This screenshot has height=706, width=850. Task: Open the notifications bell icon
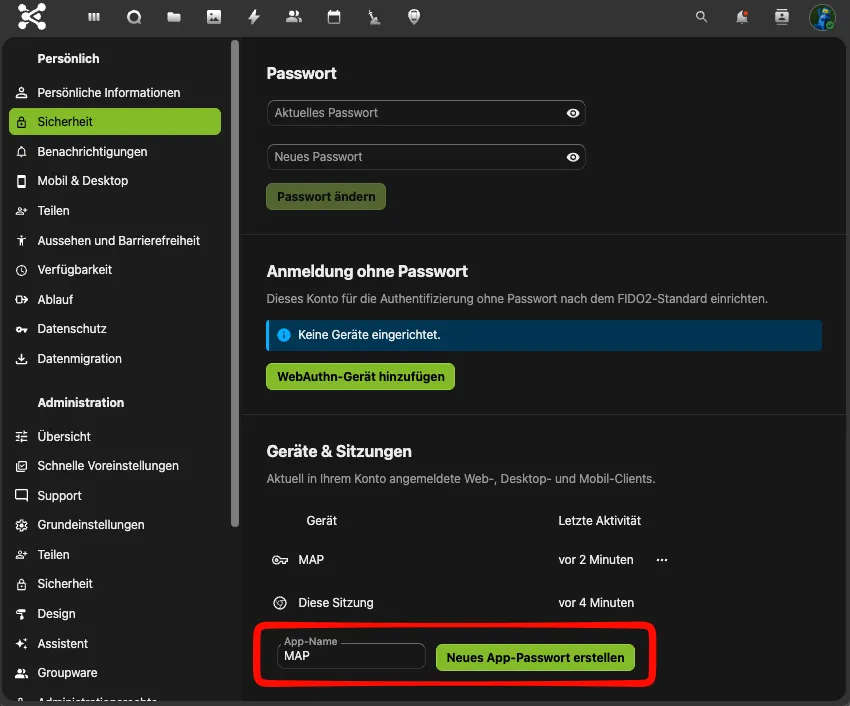(x=742, y=17)
